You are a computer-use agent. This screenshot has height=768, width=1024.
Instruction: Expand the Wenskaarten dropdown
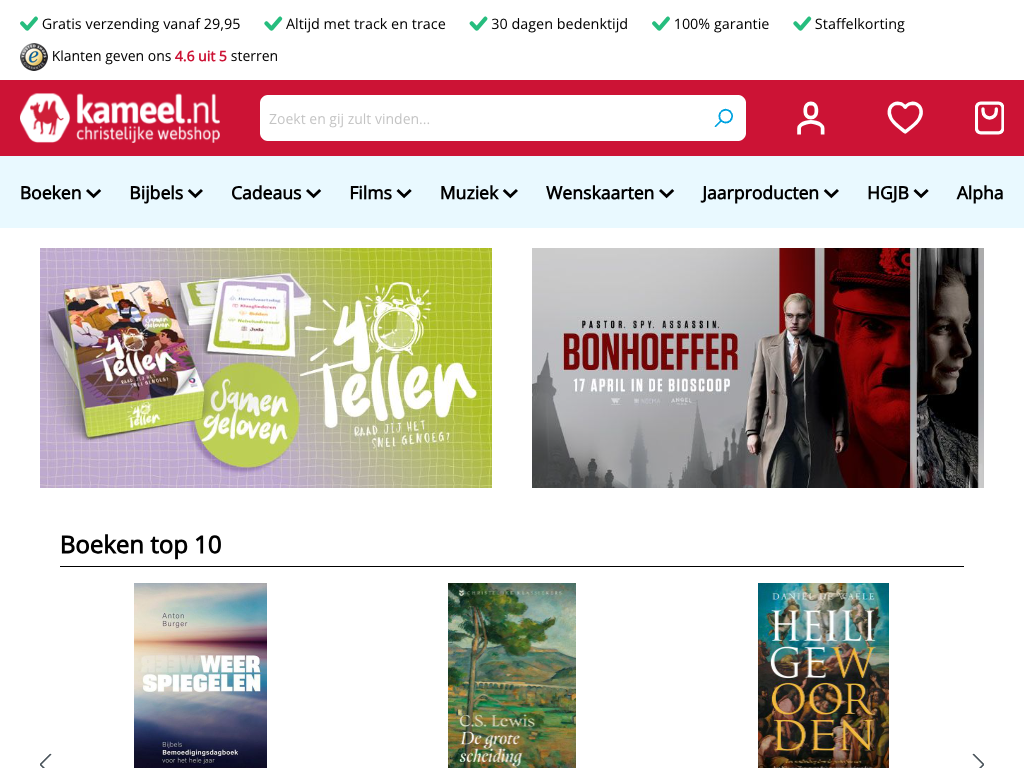pos(610,193)
